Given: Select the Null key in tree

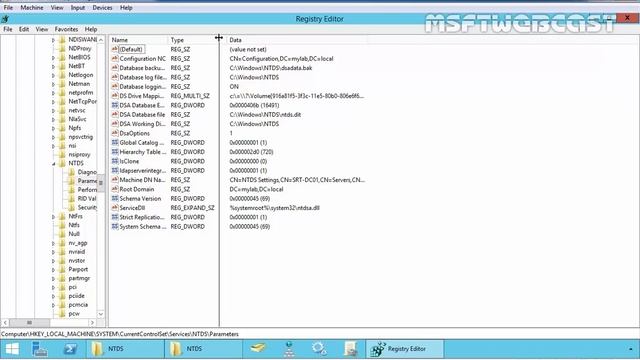Looking at the screenshot, I should pyautogui.click(x=74, y=234).
